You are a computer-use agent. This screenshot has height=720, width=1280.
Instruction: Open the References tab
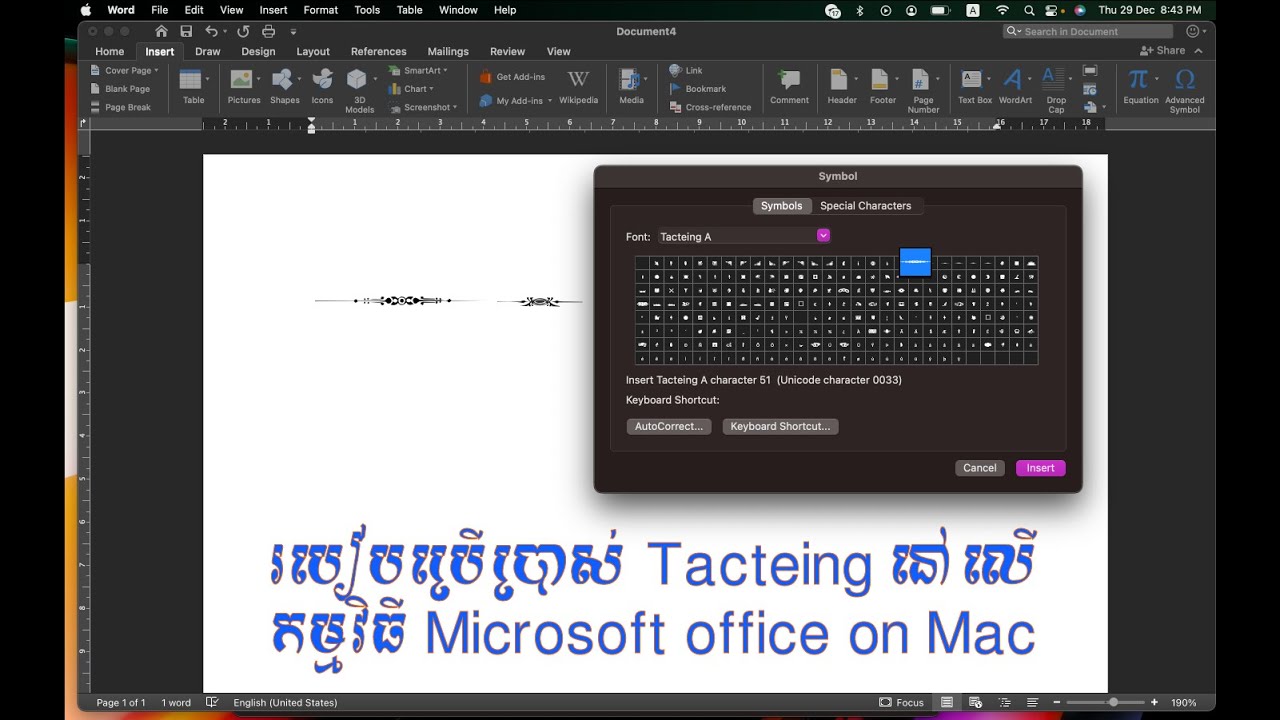(x=379, y=51)
